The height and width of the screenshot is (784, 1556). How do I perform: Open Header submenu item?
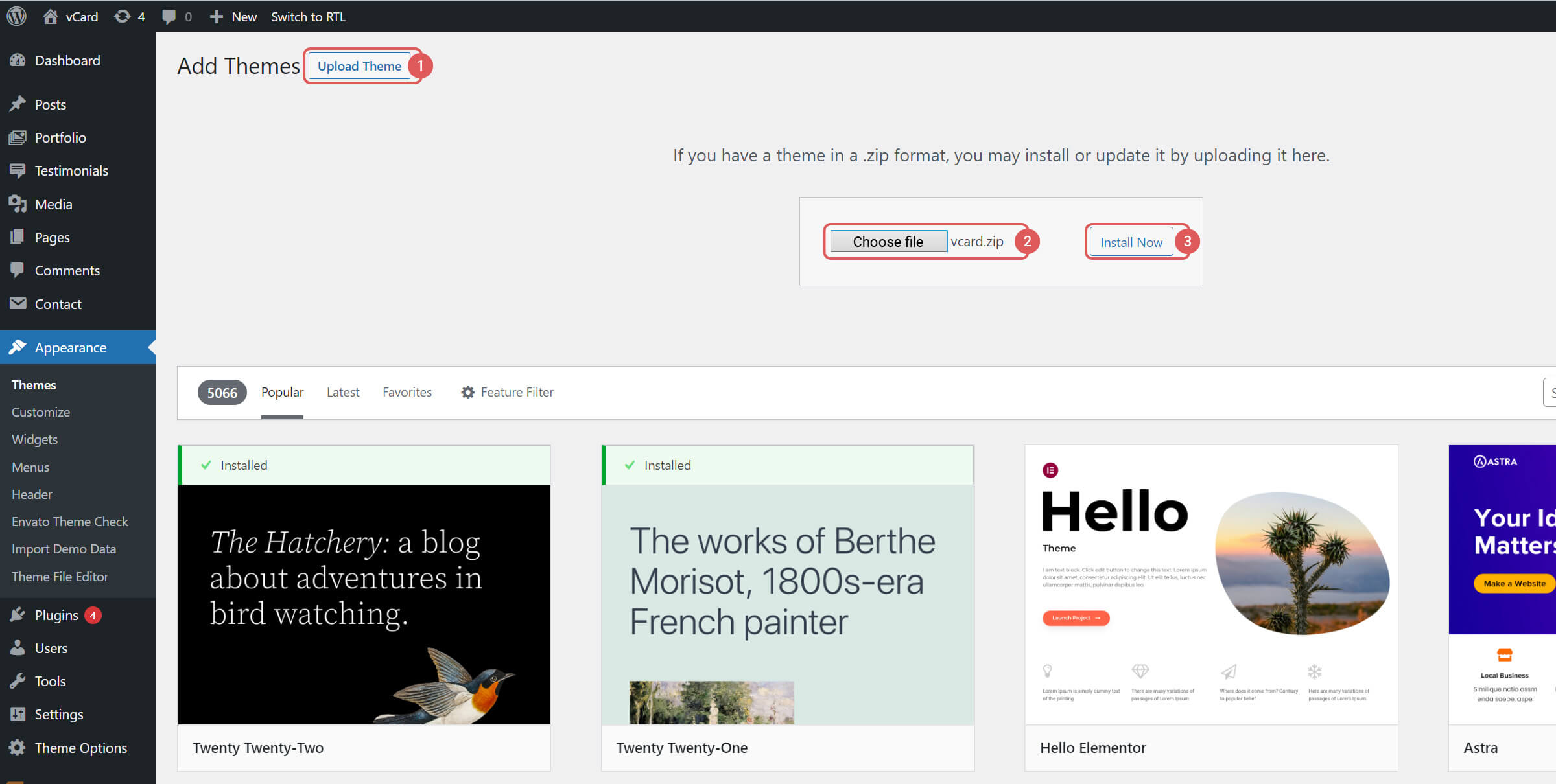[32, 494]
